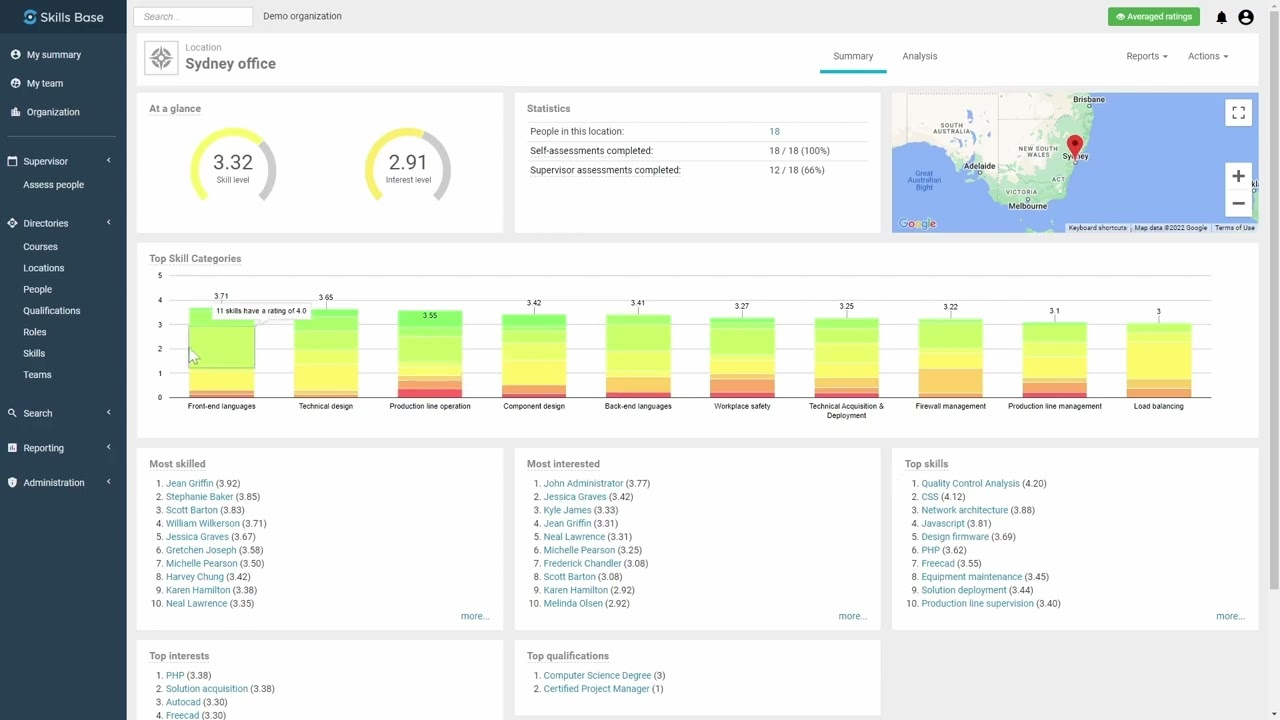Image resolution: width=1280 pixels, height=720 pixels.
Task: Open the user account profile icon
Action: [x=1246, y=17]
